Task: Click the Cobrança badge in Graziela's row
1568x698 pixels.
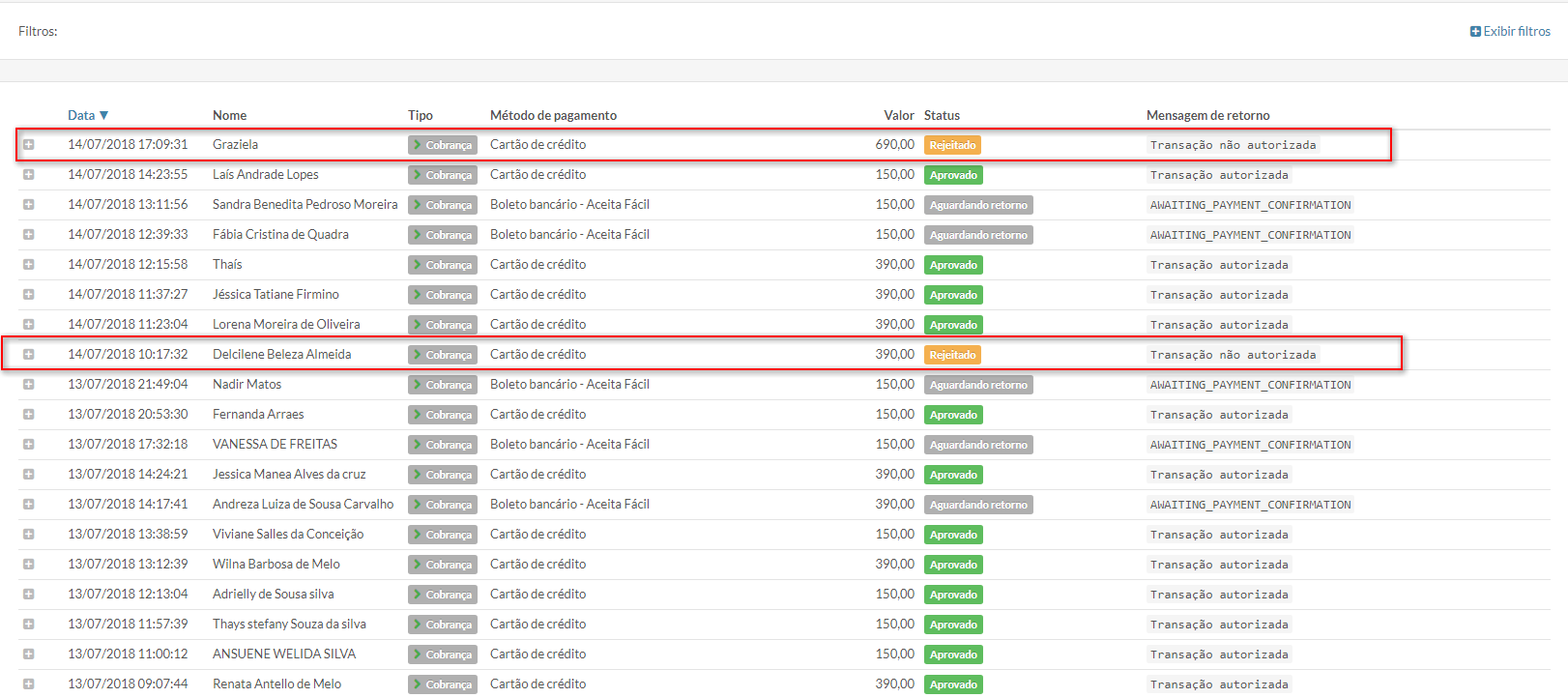Action: coord(443,145)
